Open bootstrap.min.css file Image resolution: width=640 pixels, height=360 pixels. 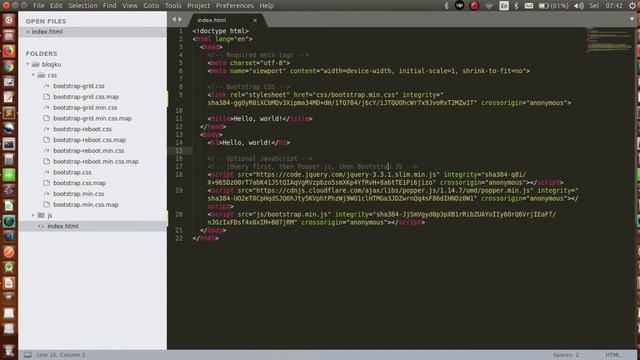click(78, 193)
